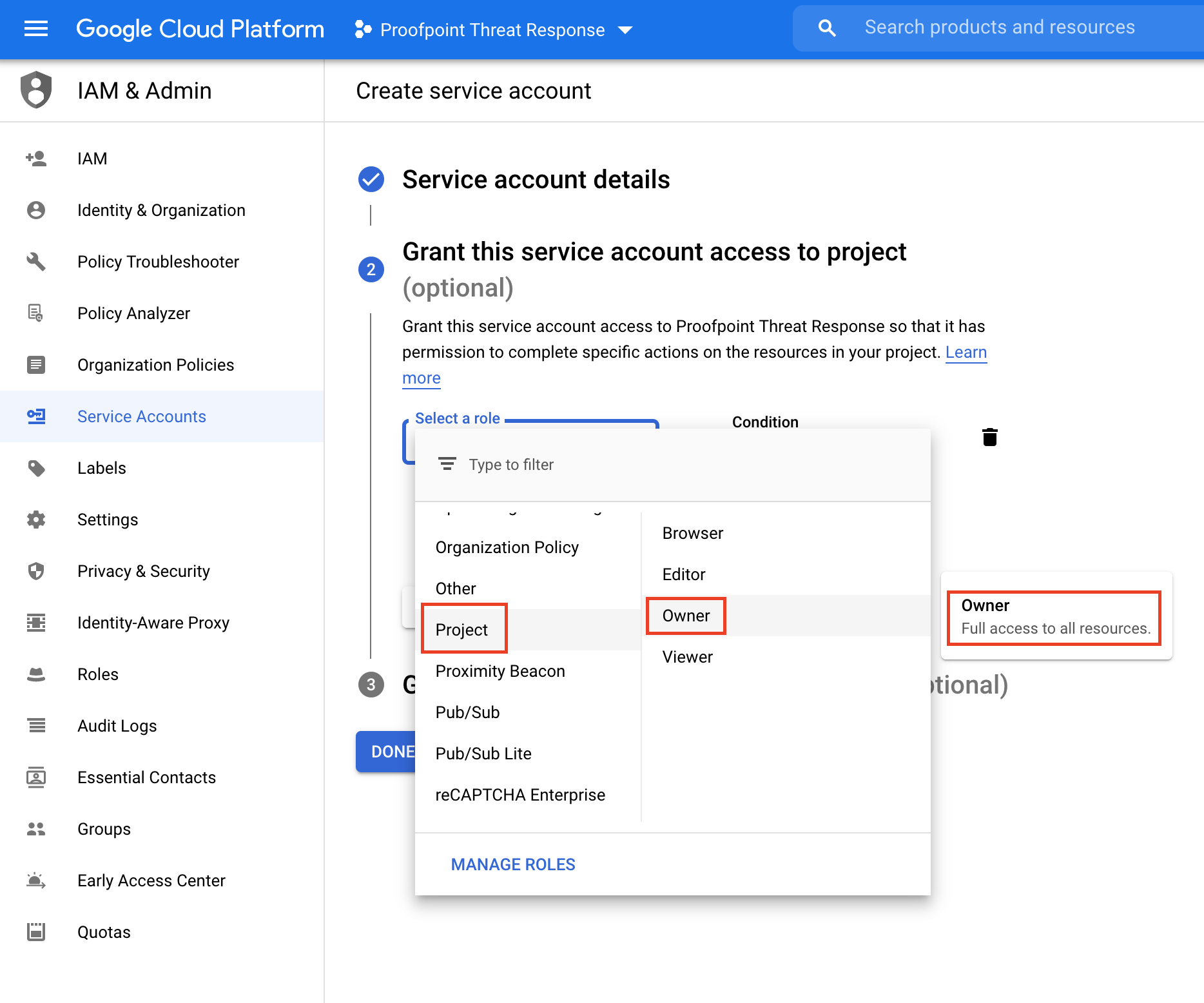Viewport: 1204px width, 1003px height.
Task: Open the hamburger navigation menu
Action: [36, 29]
